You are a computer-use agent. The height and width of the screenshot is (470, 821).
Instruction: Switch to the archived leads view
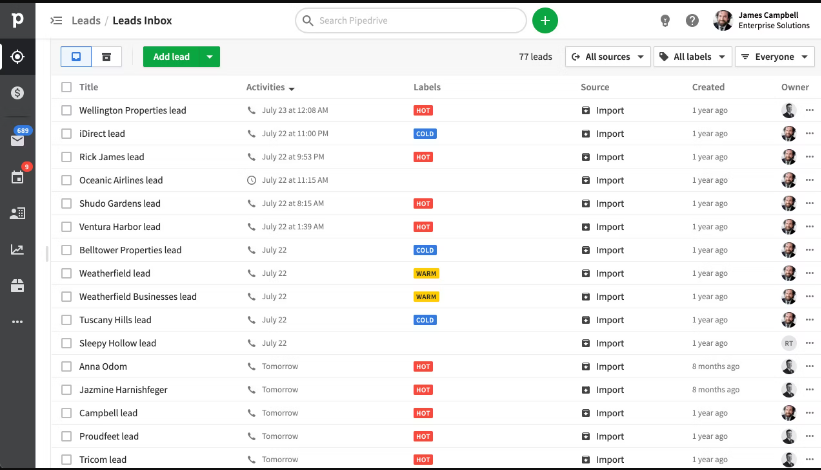tap(107, 57)
